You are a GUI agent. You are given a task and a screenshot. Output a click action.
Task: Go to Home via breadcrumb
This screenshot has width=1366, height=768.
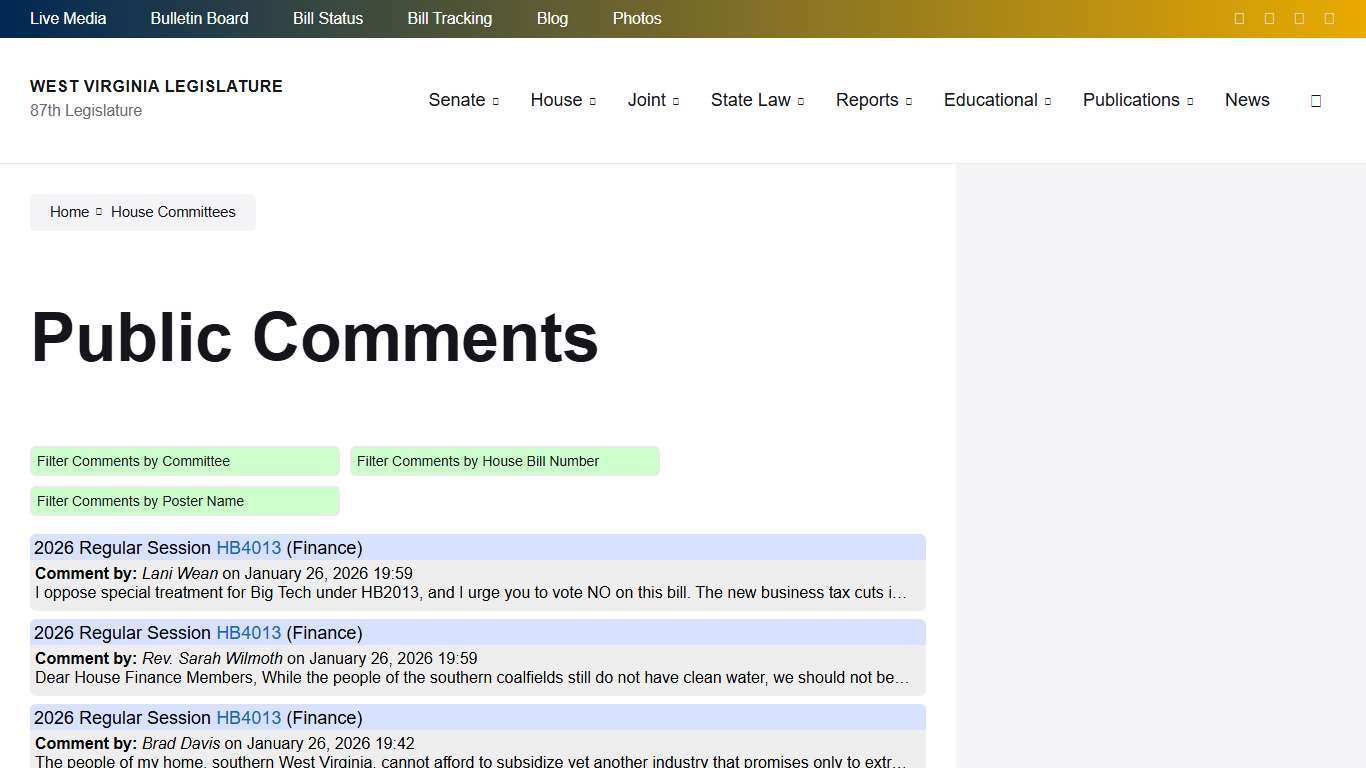(x=69, y=212)
